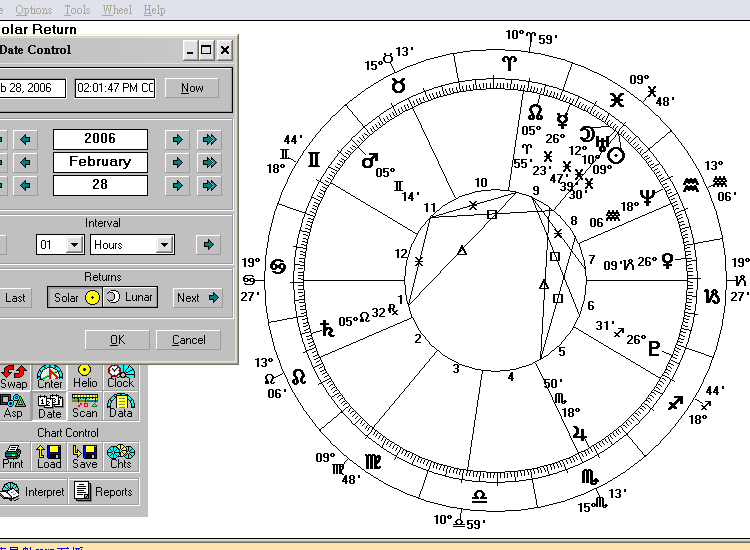Image resolution: width=750 pixels, height=550 pixels.
Task: Open the Asp aspects tool
Action: 14,406
